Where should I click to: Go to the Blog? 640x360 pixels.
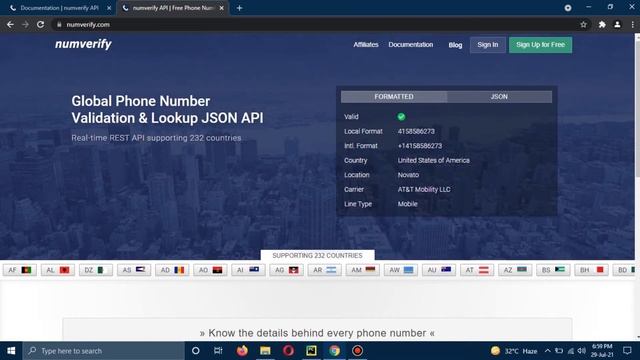tap(455, 45)
